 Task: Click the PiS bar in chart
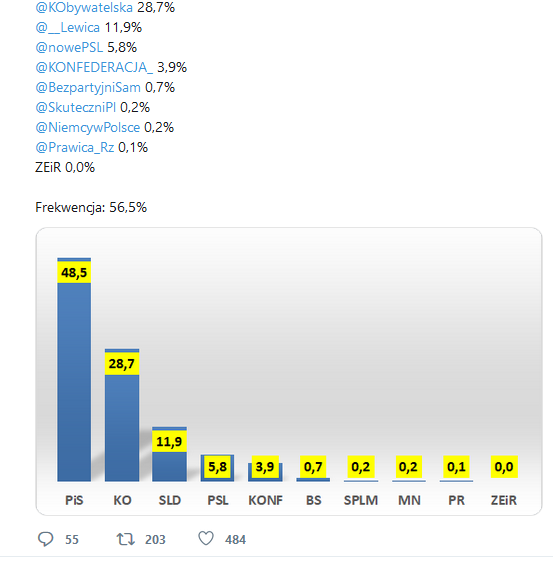coord(74,369)
